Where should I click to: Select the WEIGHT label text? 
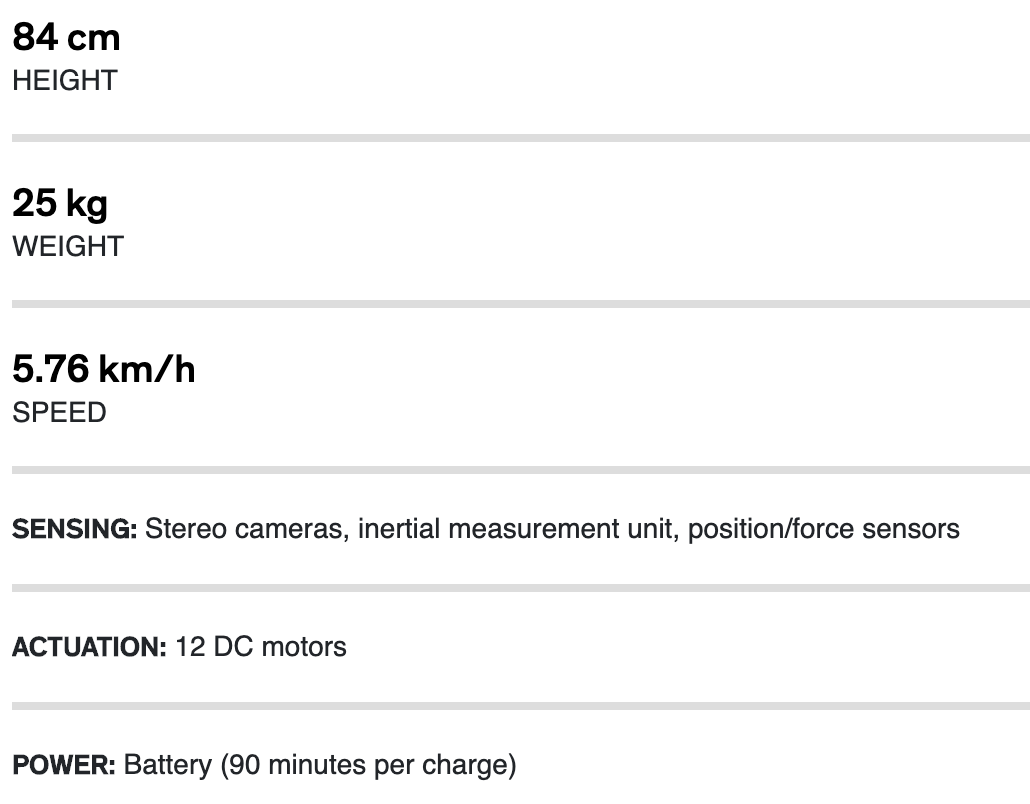(67, 246)
